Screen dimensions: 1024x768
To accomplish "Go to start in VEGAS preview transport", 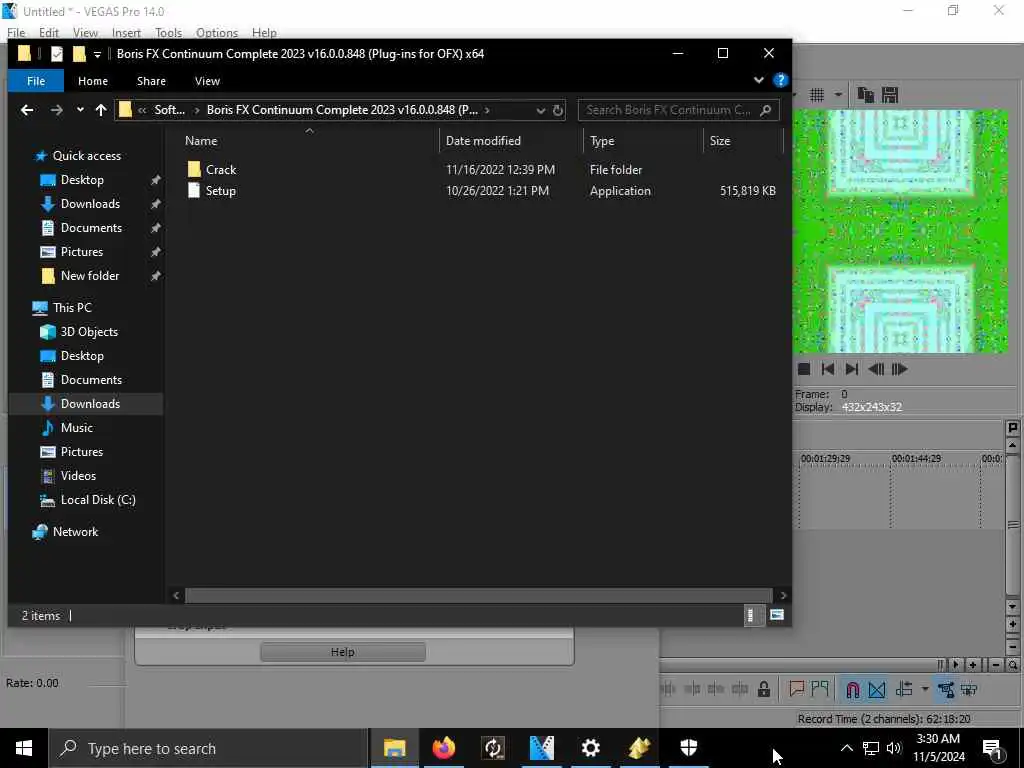I will [827, 369].
